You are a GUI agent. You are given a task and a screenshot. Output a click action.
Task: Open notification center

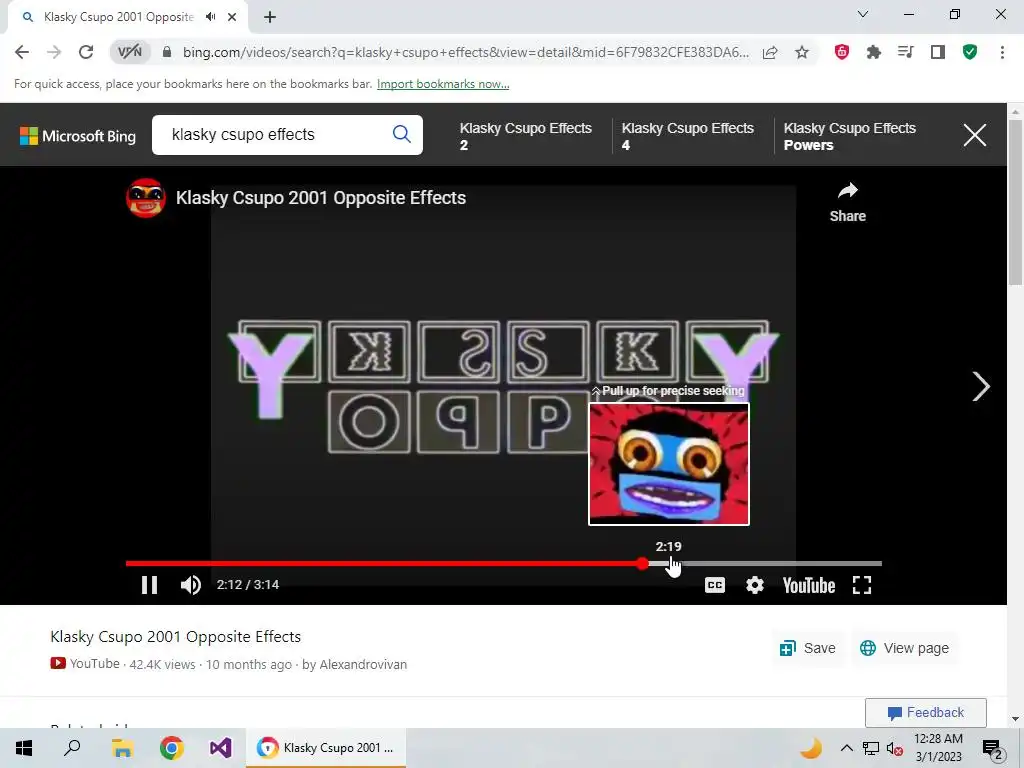click(993, 749)
